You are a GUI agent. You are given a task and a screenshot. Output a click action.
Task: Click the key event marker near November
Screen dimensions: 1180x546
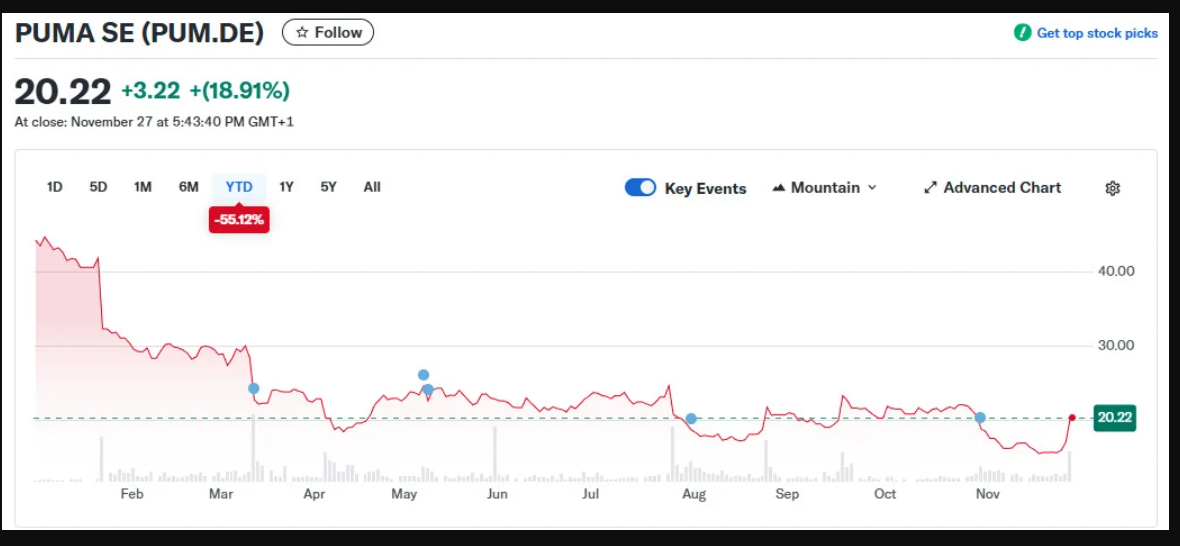click(x=980, y=417)
